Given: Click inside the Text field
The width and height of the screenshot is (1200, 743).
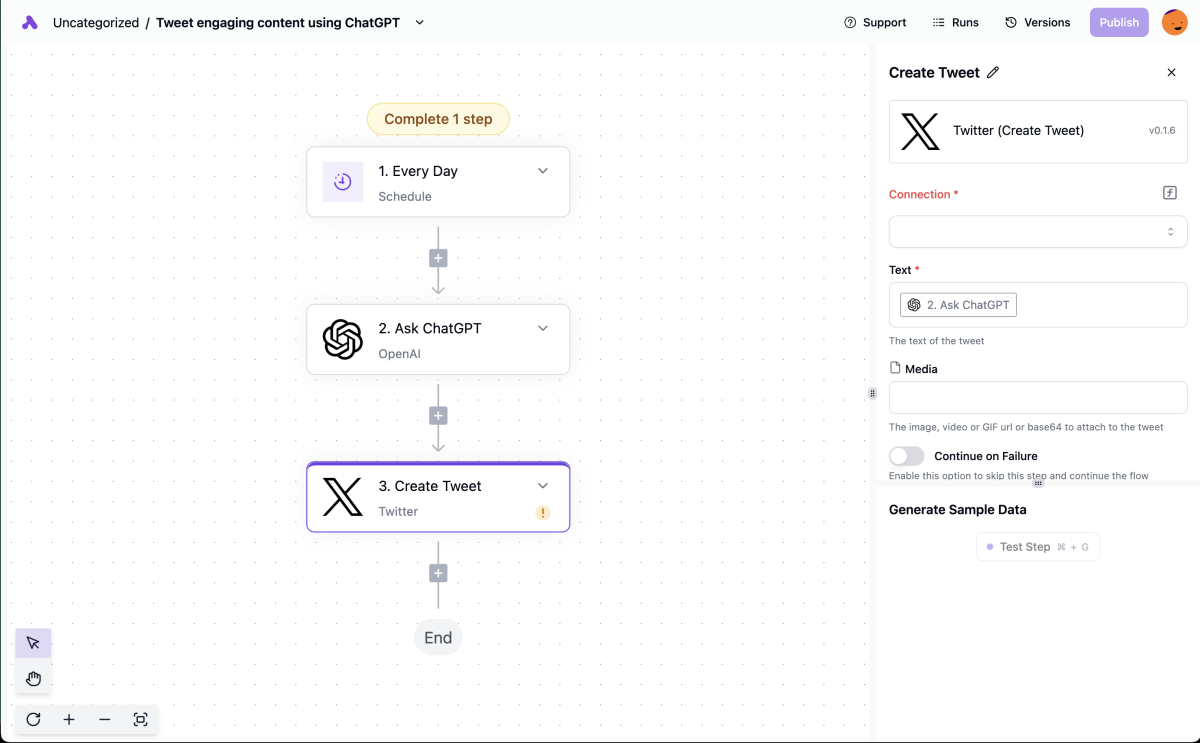Looking at the screenshot, I should click(x=1038, y=305).
